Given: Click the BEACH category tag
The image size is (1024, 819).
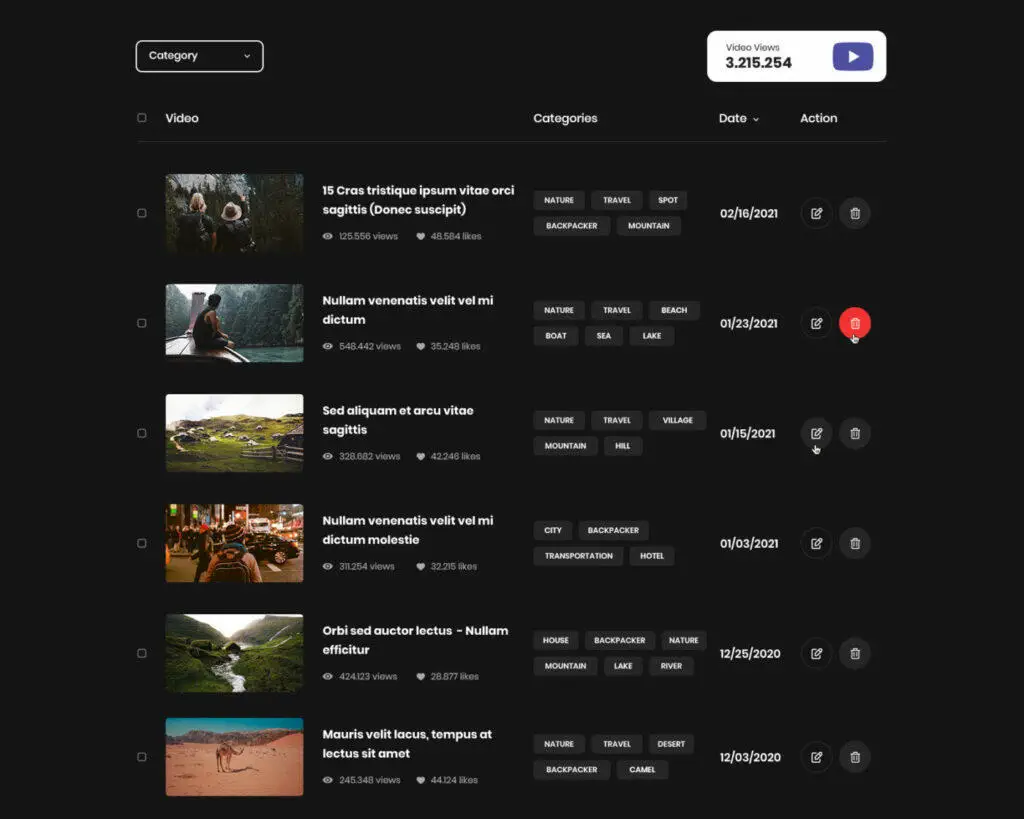Looking at the screenshot, I should coord(674,310).
